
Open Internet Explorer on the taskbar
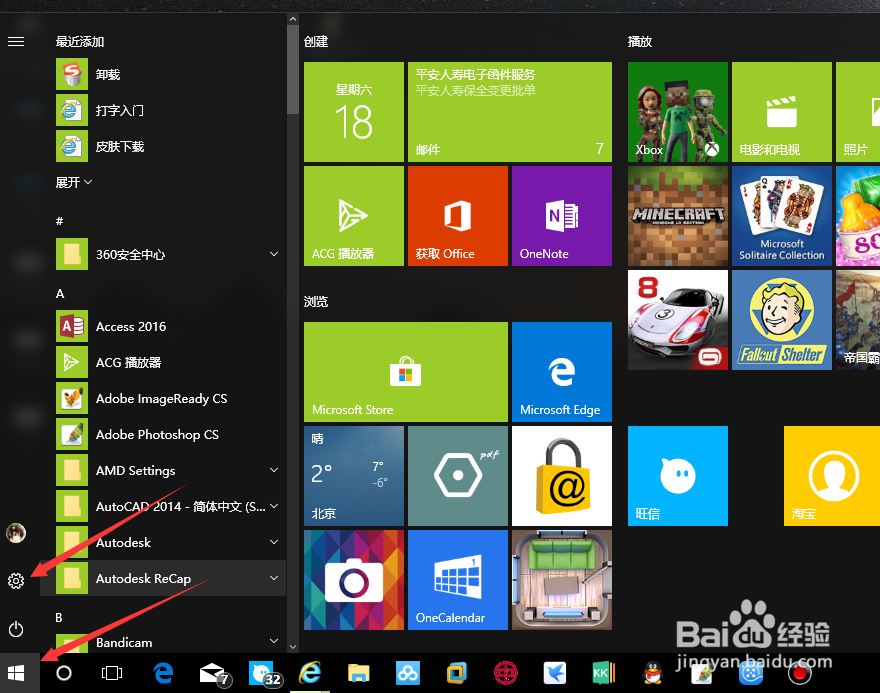(310, 673)
